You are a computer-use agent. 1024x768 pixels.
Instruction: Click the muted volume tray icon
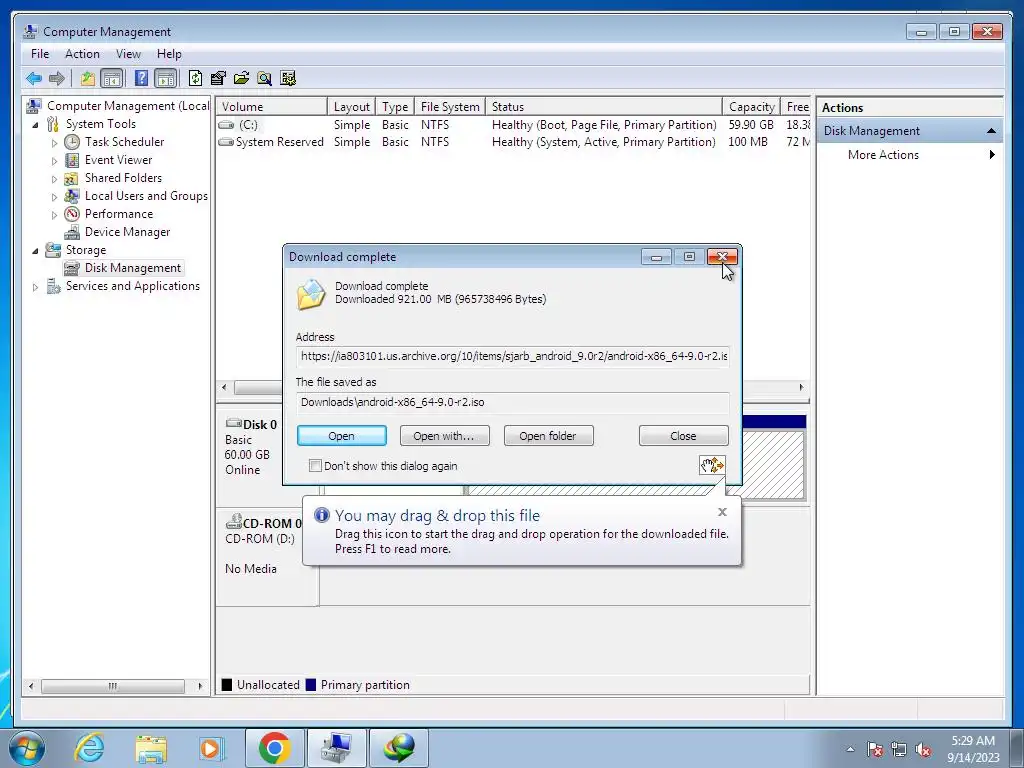point(923,749)
